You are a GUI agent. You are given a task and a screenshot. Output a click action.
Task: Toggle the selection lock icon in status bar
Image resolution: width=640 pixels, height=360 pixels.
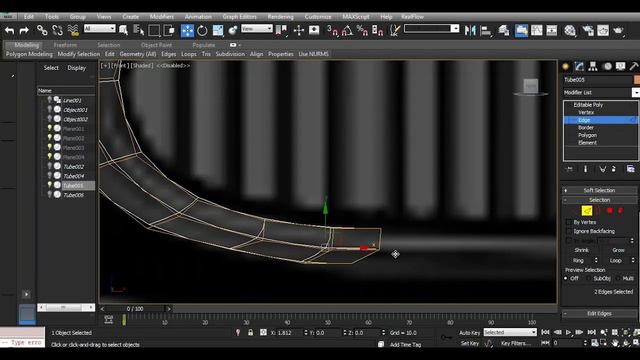(250, 333)
